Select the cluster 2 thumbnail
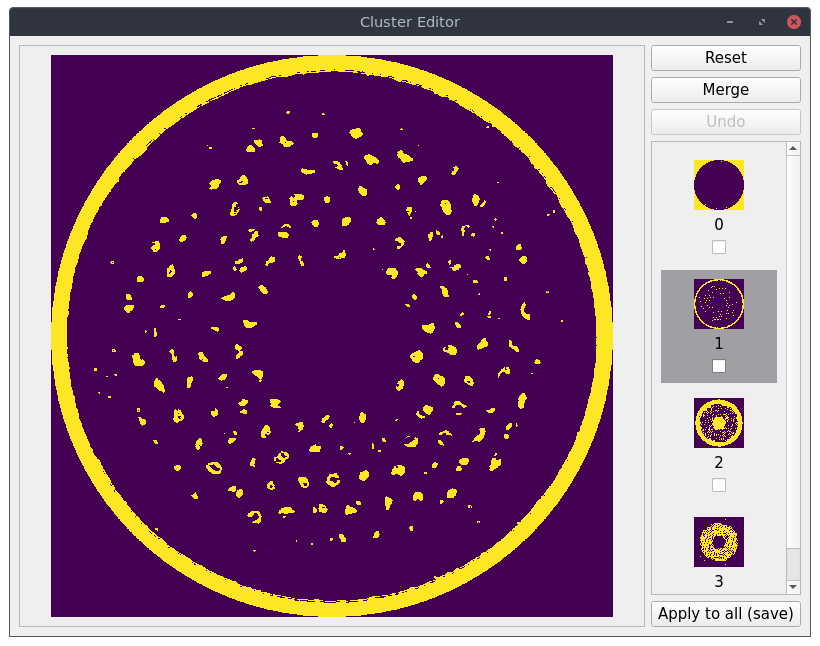This screenshot has height=646, width=820. pos(719,423)
